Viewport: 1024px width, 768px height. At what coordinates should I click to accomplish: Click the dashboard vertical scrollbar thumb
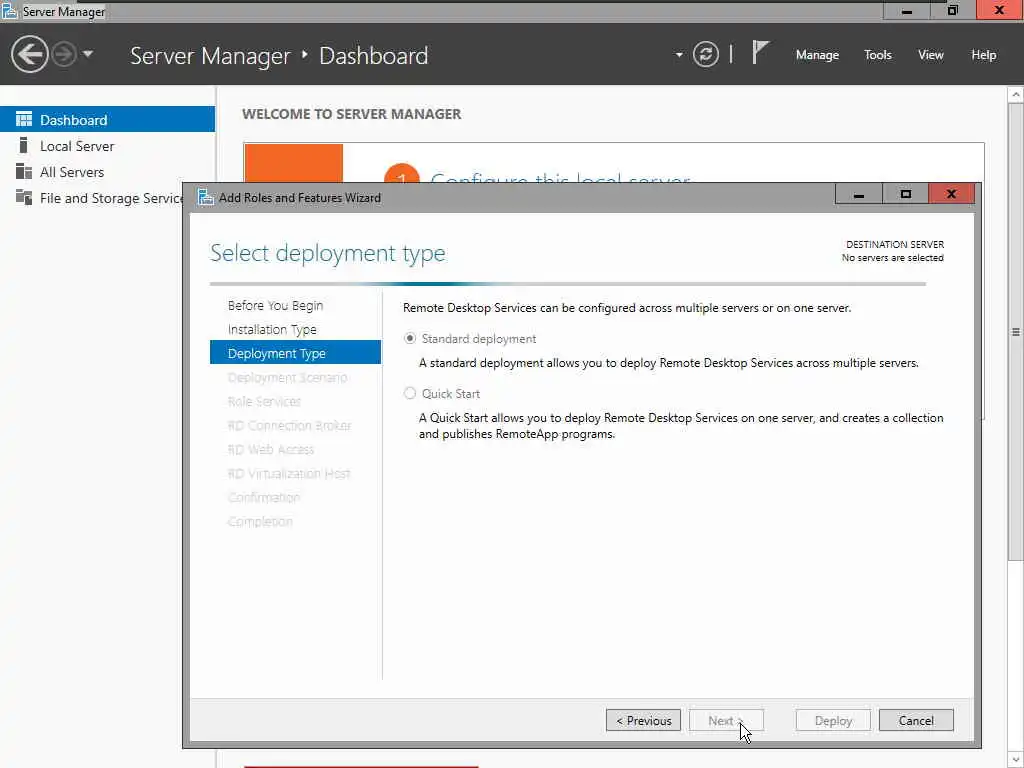(1016, 332)
